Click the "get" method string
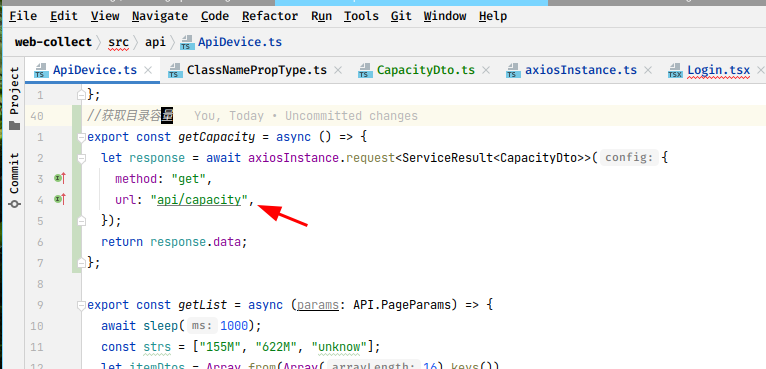The width and height of the screenshot is (766, 369). [189, 179]
